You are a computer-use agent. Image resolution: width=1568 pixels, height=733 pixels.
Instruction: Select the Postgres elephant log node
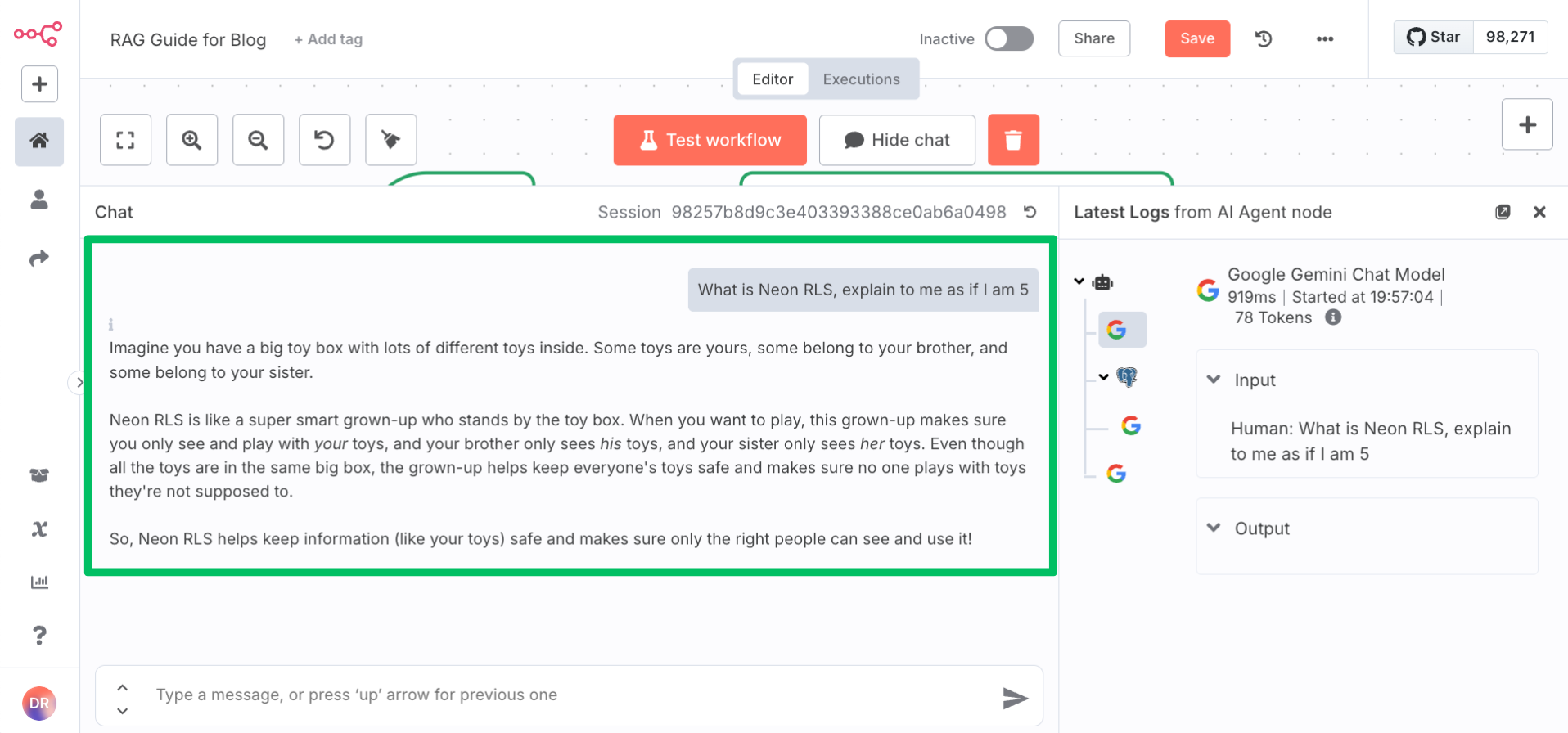pyautogui.click(x=1127, y=377)
